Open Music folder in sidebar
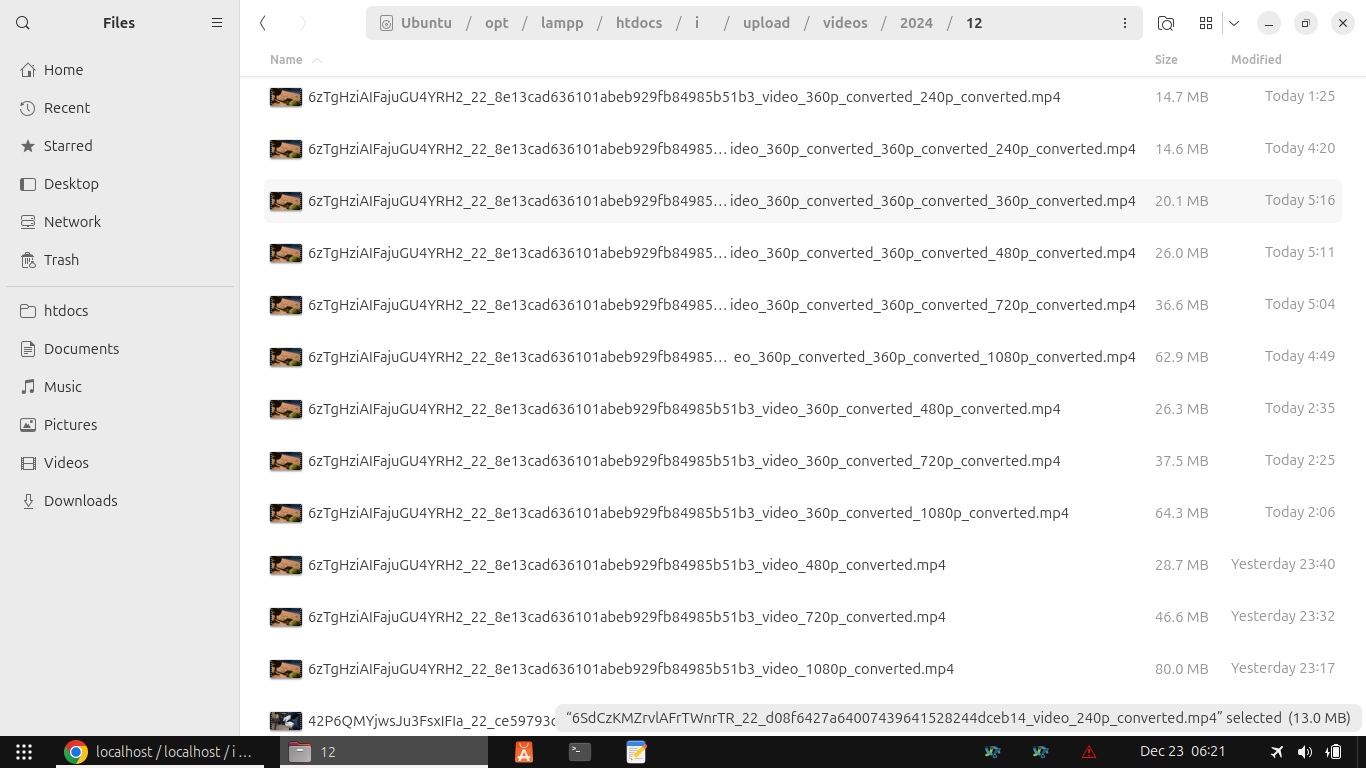Screen dimensions: 1366x768 coord(120,387)
